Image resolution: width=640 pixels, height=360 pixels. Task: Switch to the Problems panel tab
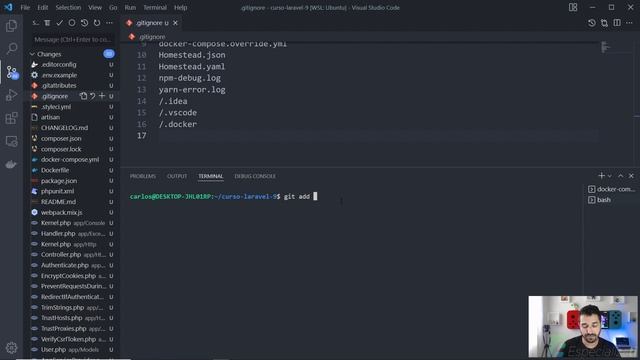pos(143,176)
